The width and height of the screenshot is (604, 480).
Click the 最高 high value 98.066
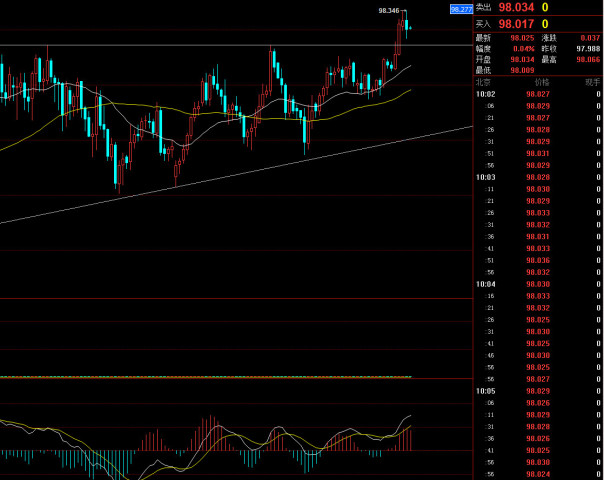point(588,59)
